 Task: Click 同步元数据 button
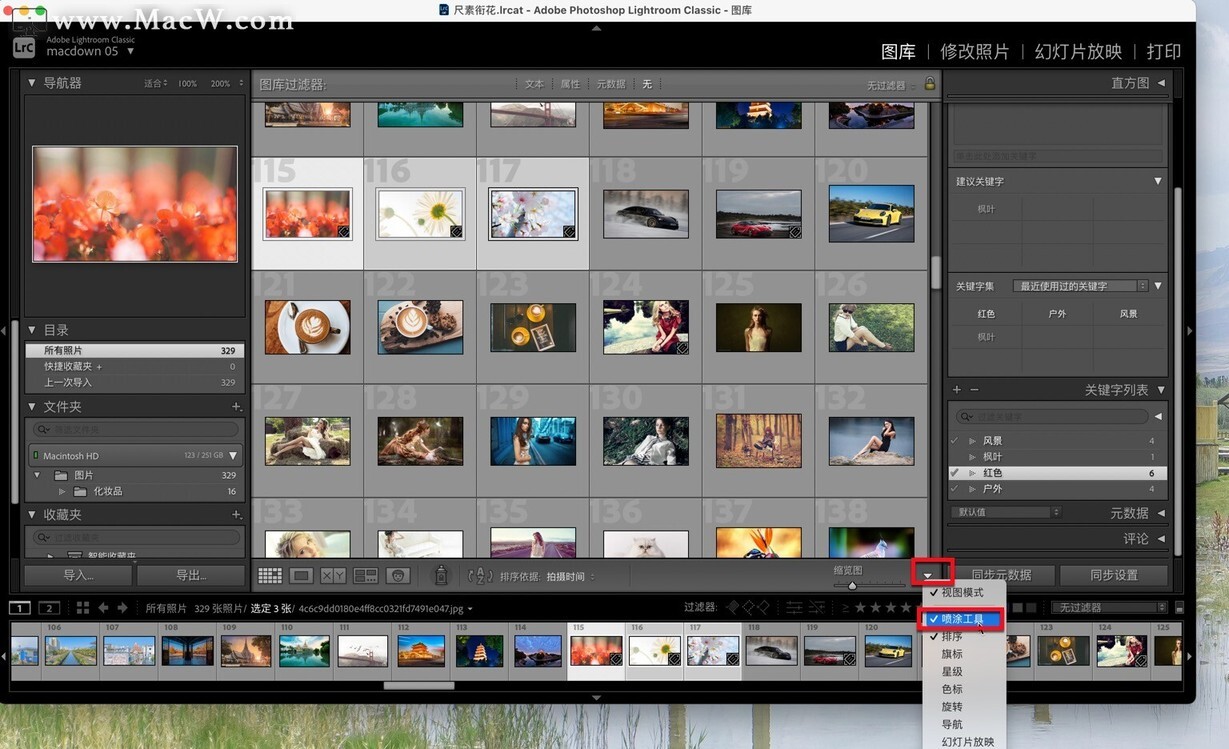click(x=1001, y=575)
